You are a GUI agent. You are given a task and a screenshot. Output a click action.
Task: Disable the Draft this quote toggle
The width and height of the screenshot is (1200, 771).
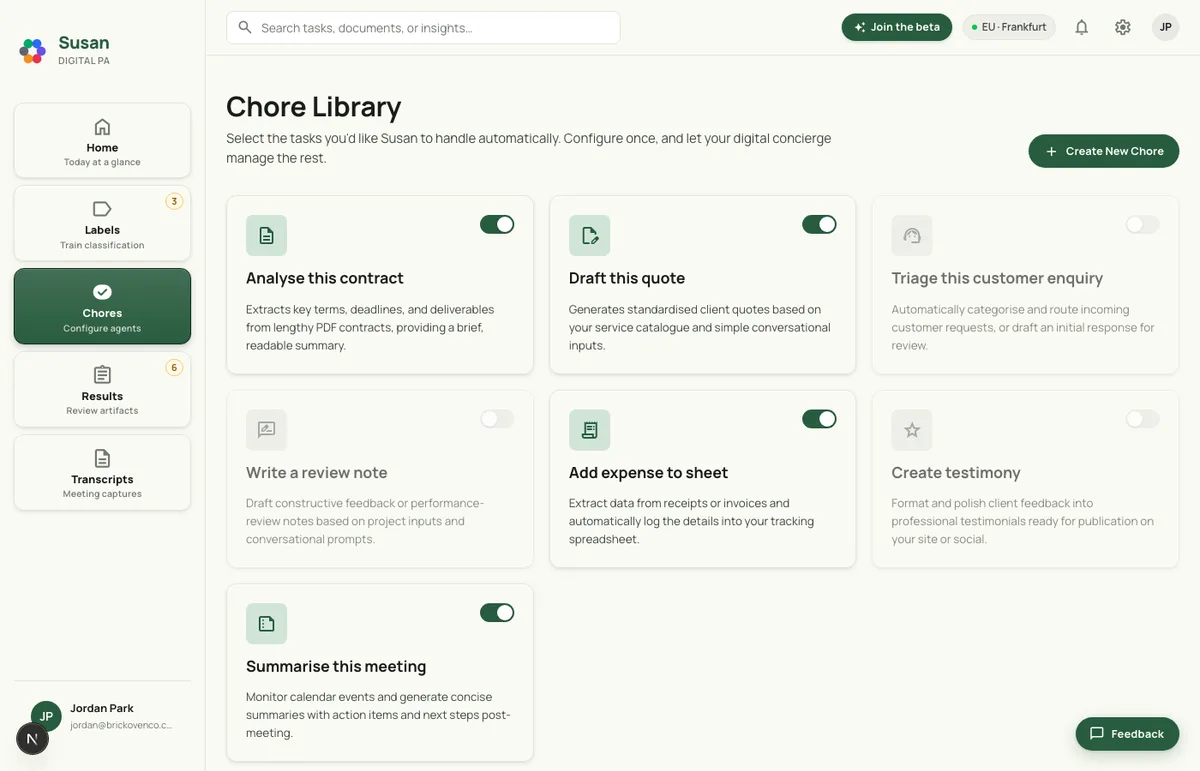[819, 225]
